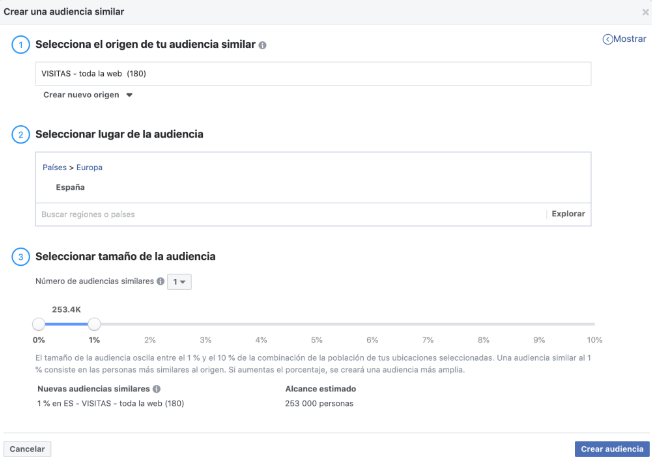Click the Europa breadcrumb link
Image resolution: width=652 pixels, height=461 pixels.
pyautogui.click(x=88, y=167)
